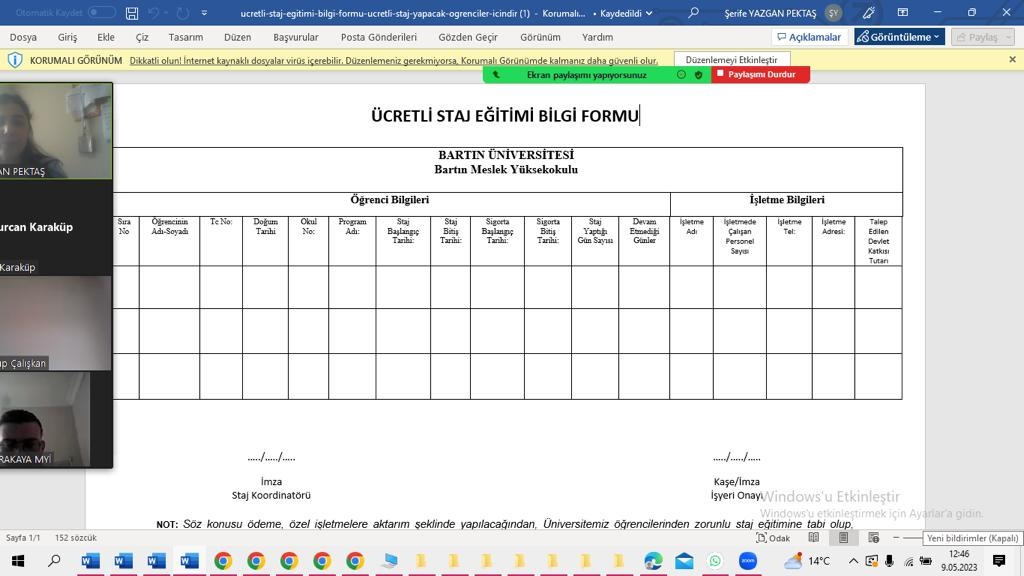
Task: Open the Çiz tab
Action: coord(142,37)
